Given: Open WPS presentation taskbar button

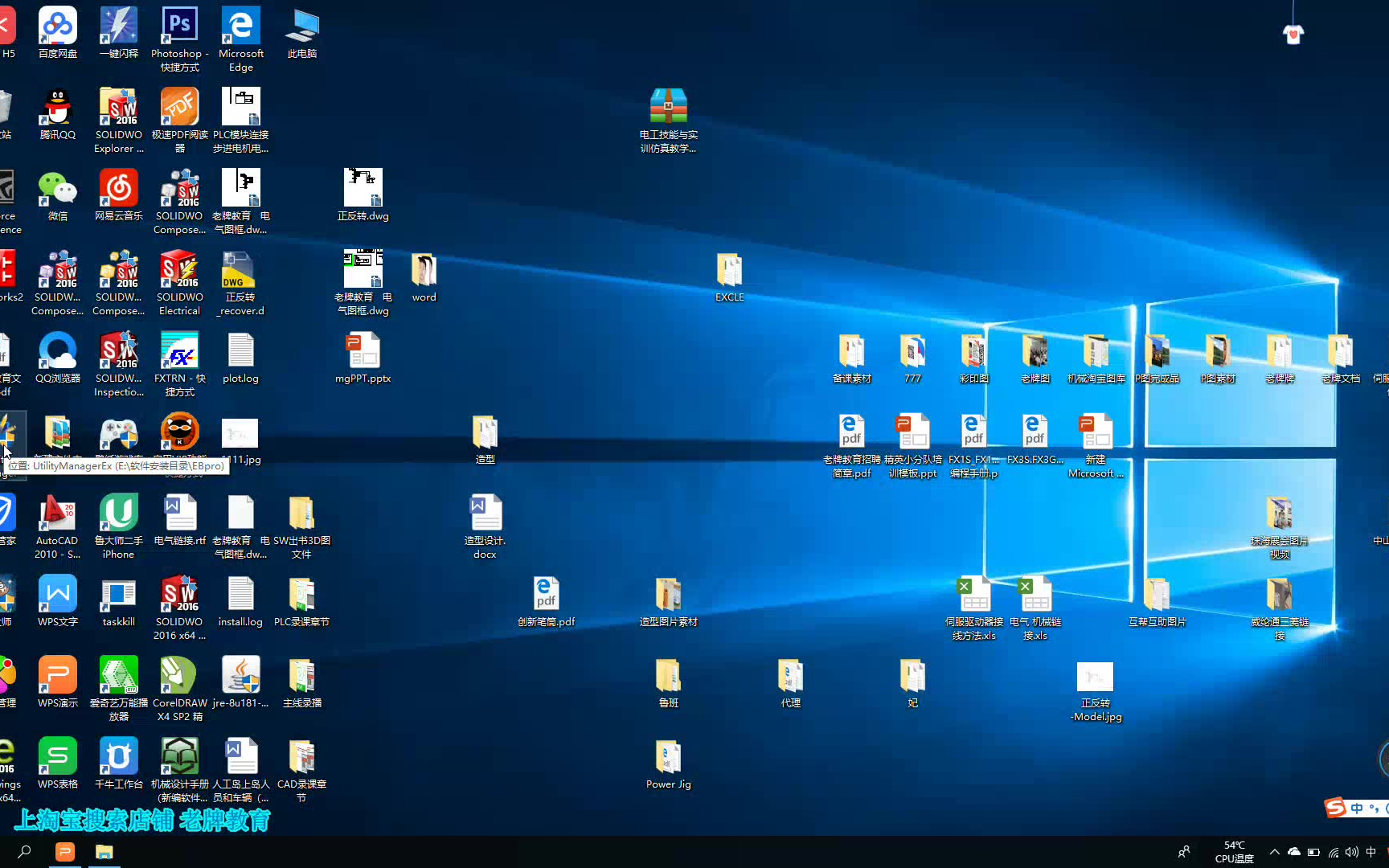Looking at the screenshot, I should [x=65, y=851].
